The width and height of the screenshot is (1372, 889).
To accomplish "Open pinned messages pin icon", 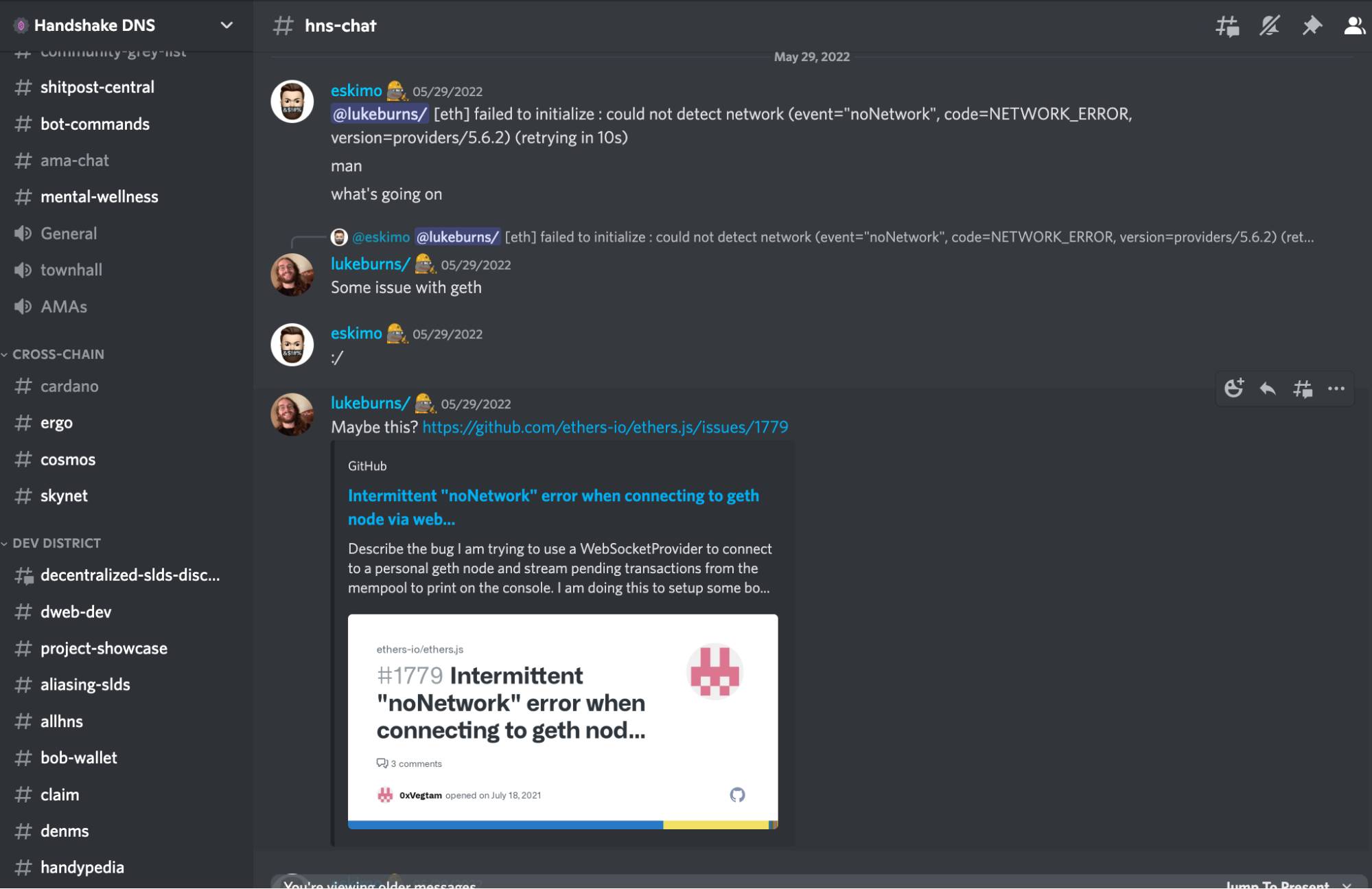I will (x=1312, y=26).
